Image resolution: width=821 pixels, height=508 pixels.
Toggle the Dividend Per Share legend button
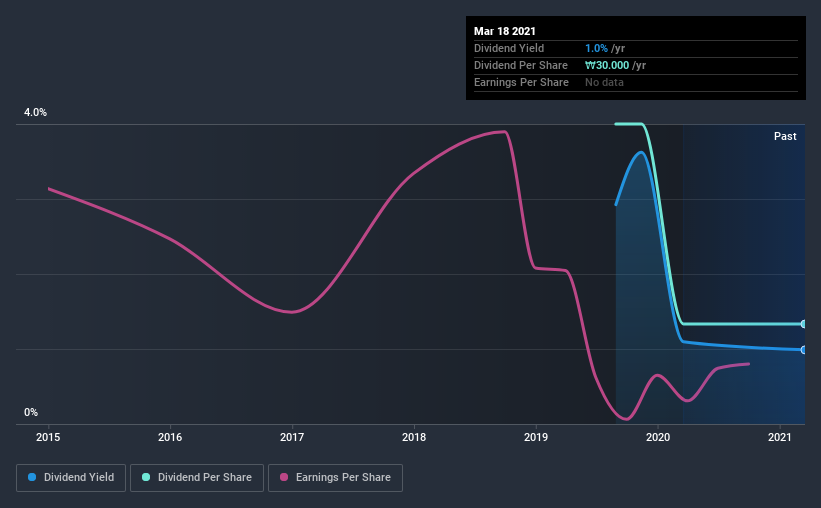(x=197, y=478)
